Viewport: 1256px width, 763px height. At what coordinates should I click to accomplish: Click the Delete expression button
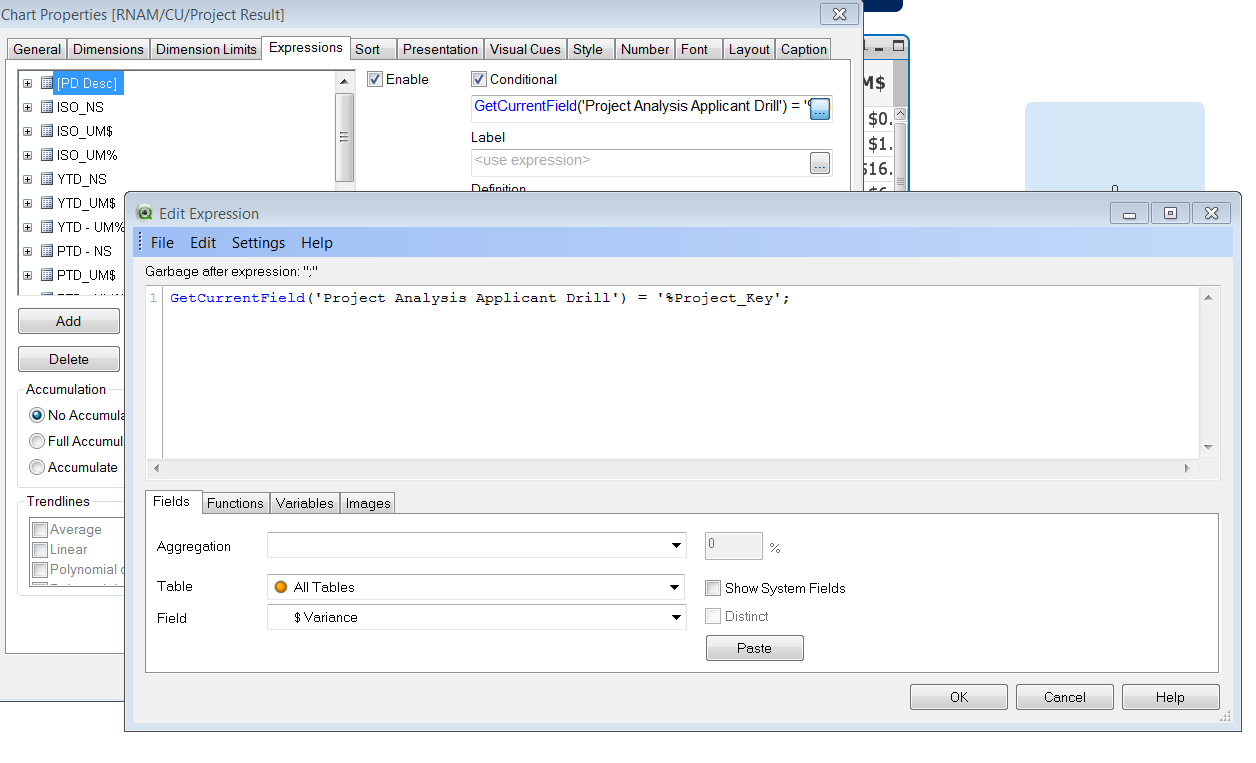(69, 359)
